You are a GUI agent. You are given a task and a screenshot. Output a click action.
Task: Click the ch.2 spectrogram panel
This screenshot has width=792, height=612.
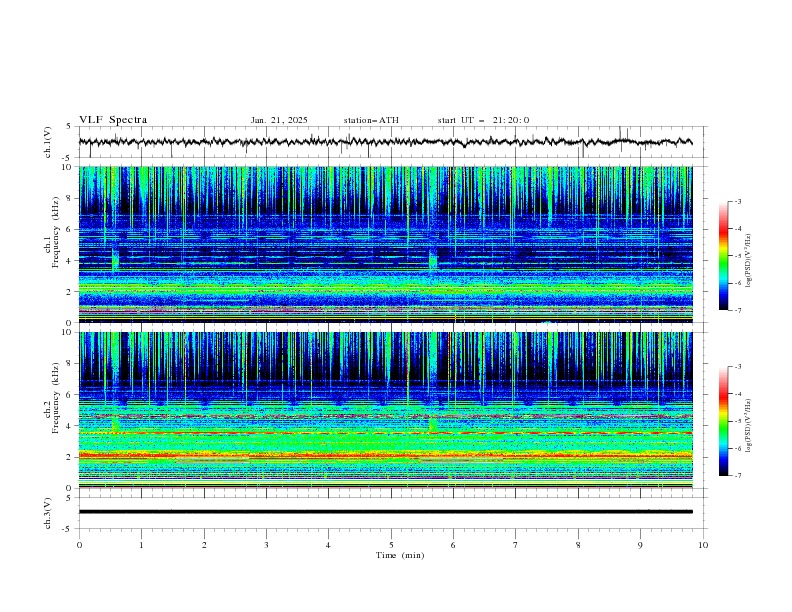click(385, 410)
